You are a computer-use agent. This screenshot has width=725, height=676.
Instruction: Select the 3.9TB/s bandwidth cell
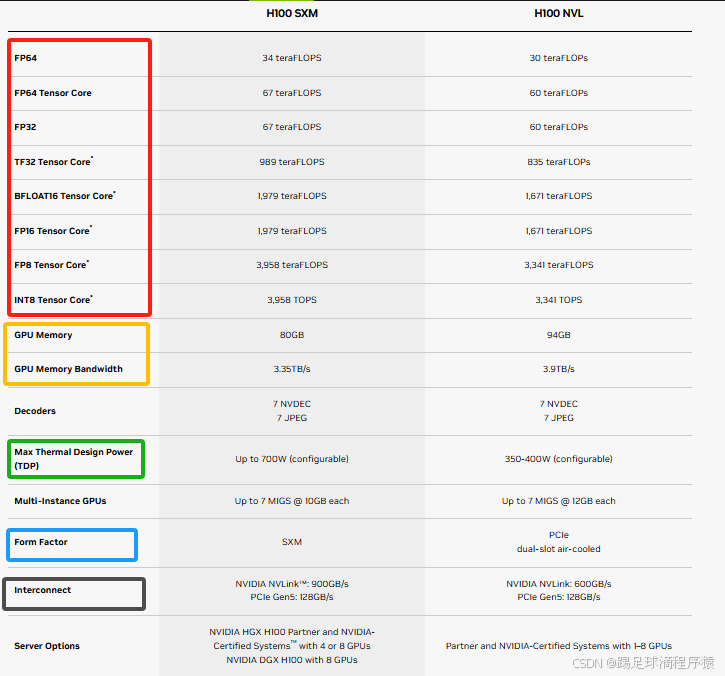559,369
